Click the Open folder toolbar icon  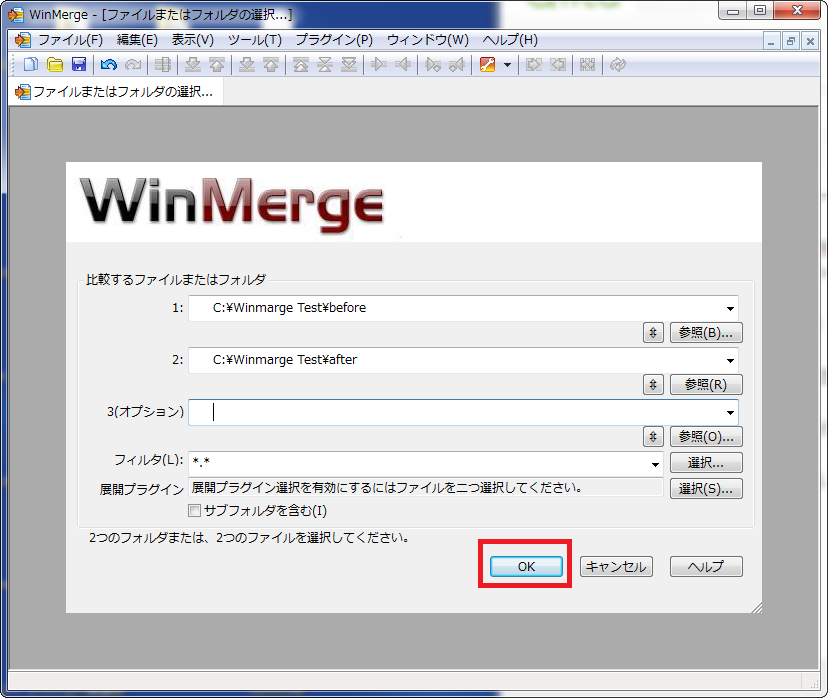[x=55, y=64]
